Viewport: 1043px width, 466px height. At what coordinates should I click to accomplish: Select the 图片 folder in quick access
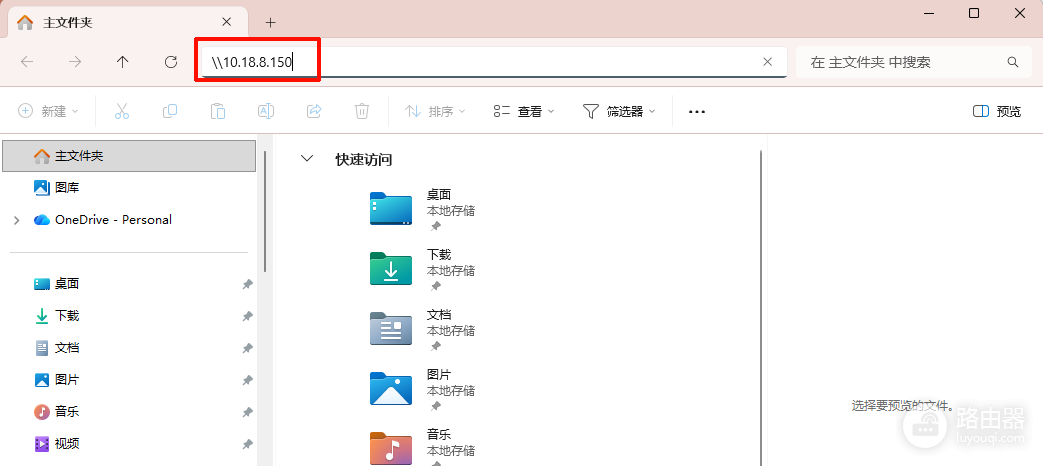tap(423, 390)
